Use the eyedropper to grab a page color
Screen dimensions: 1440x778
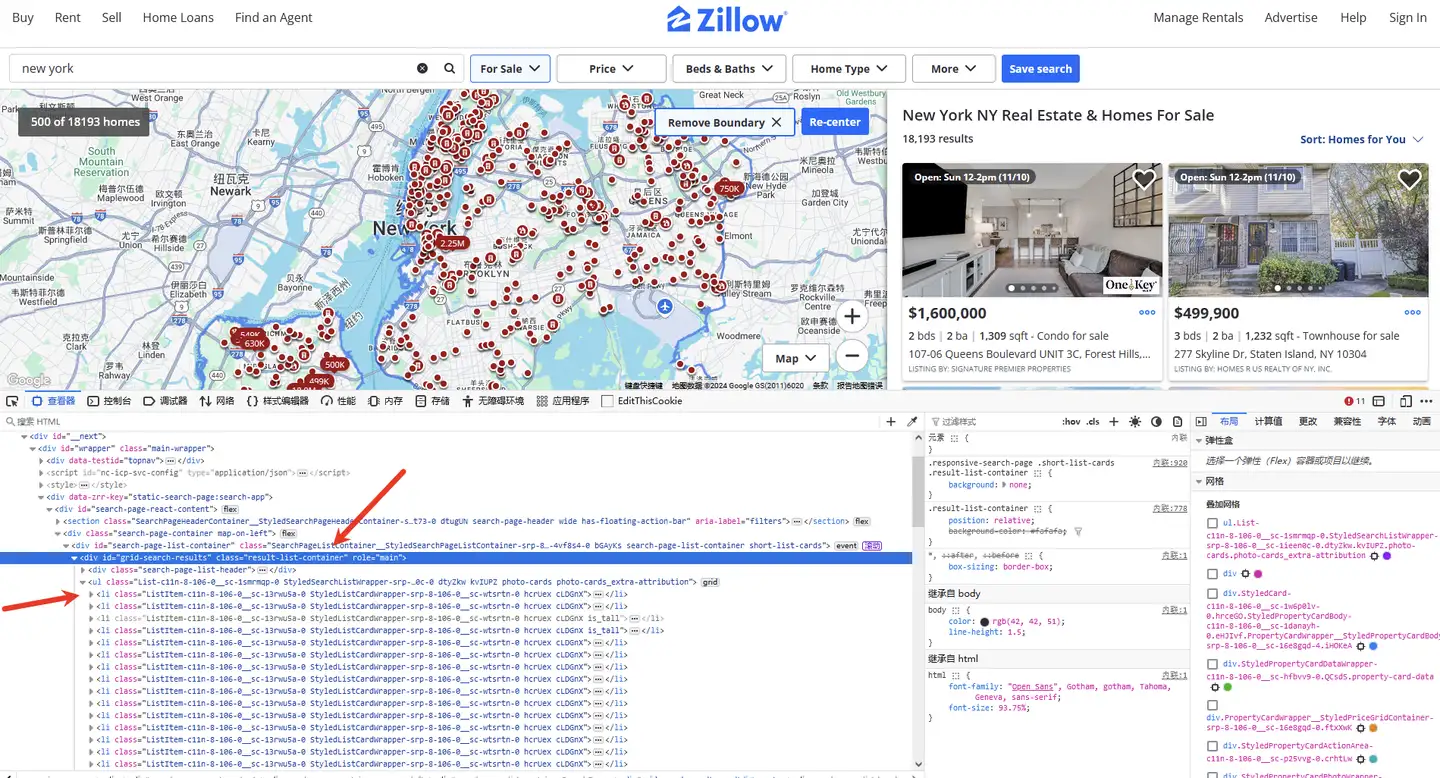click(x=912, y=422)
